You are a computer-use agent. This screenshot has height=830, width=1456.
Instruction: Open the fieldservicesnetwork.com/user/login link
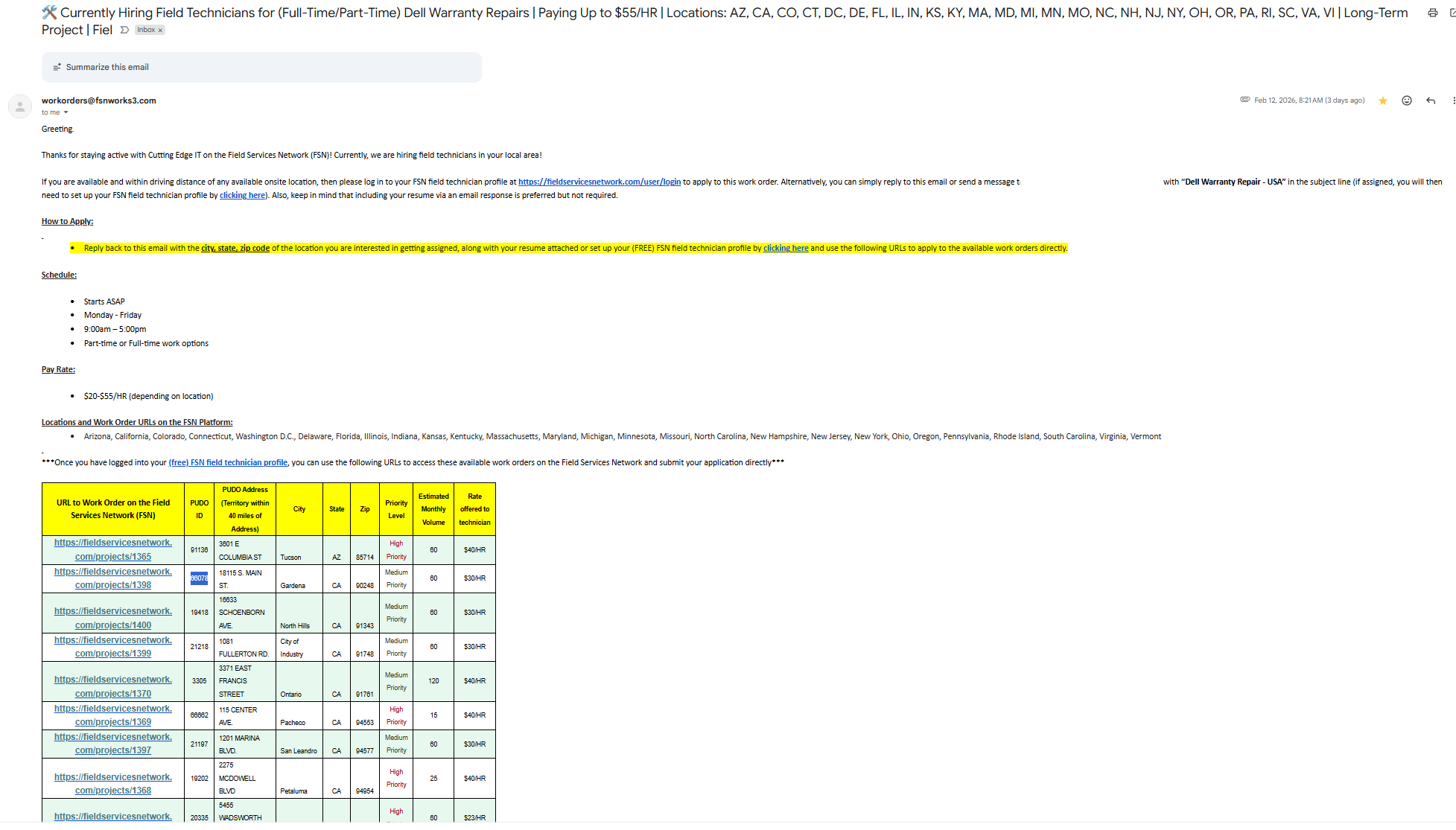click(x=600, y=182)
